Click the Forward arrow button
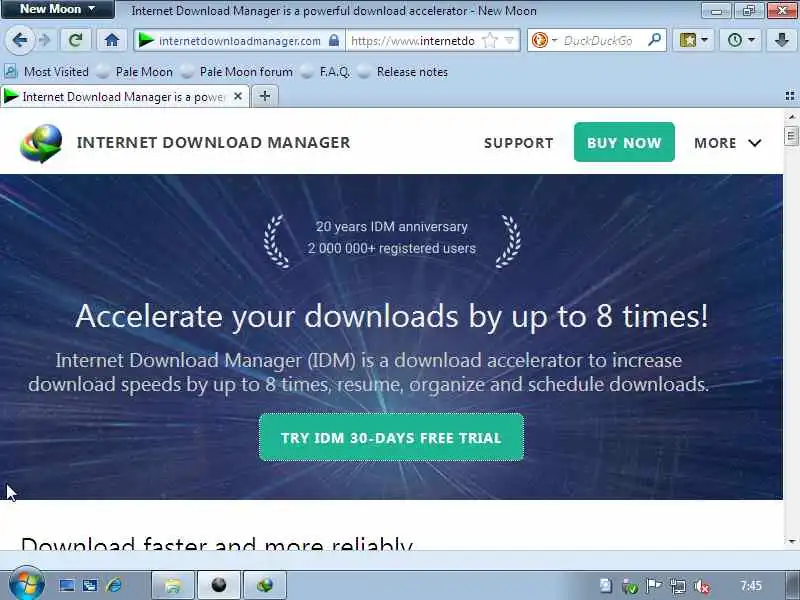The height and width of the screenshot is (600, 800). (45, 40)
